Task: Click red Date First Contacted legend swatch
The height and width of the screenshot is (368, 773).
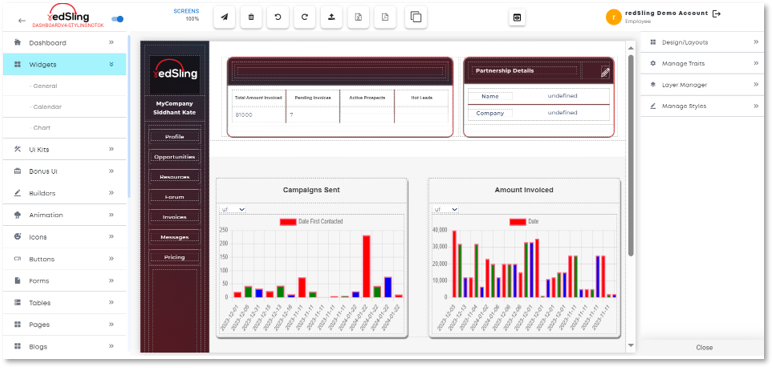Action: 288,222
